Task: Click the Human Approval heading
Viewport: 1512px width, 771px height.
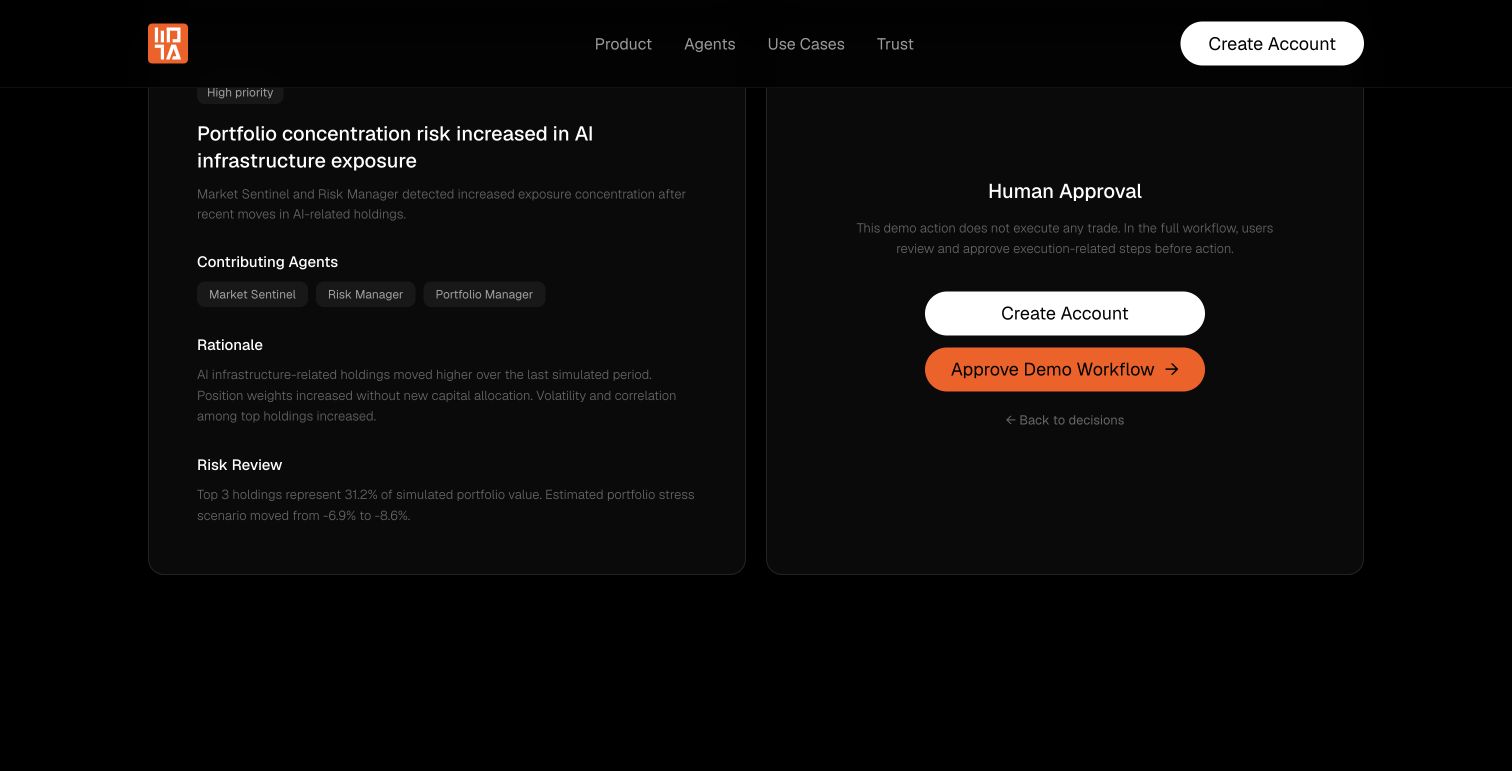Action: pyautogui.click(x=1065, y=191)
